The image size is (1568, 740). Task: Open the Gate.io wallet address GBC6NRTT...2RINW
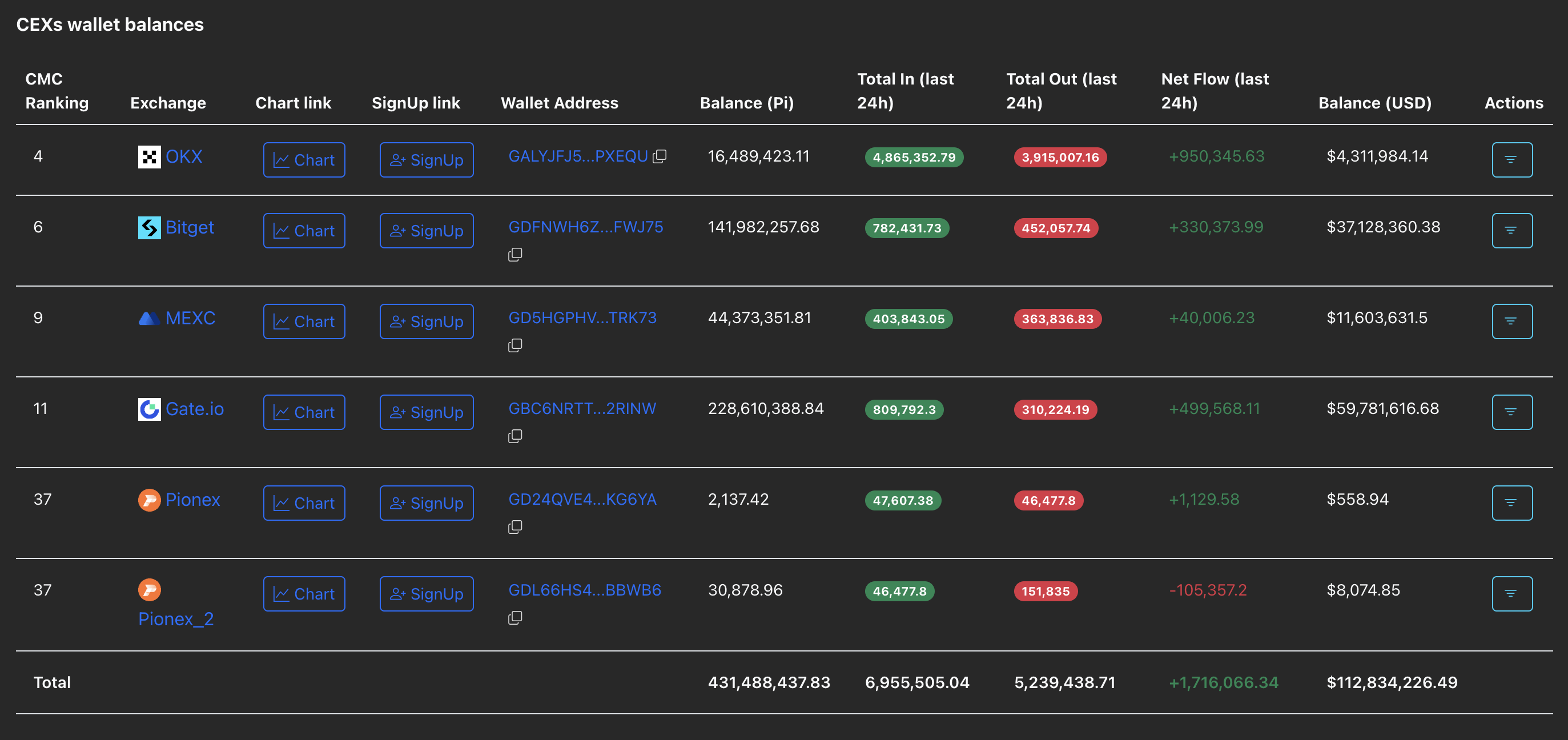tap(582, 408)
